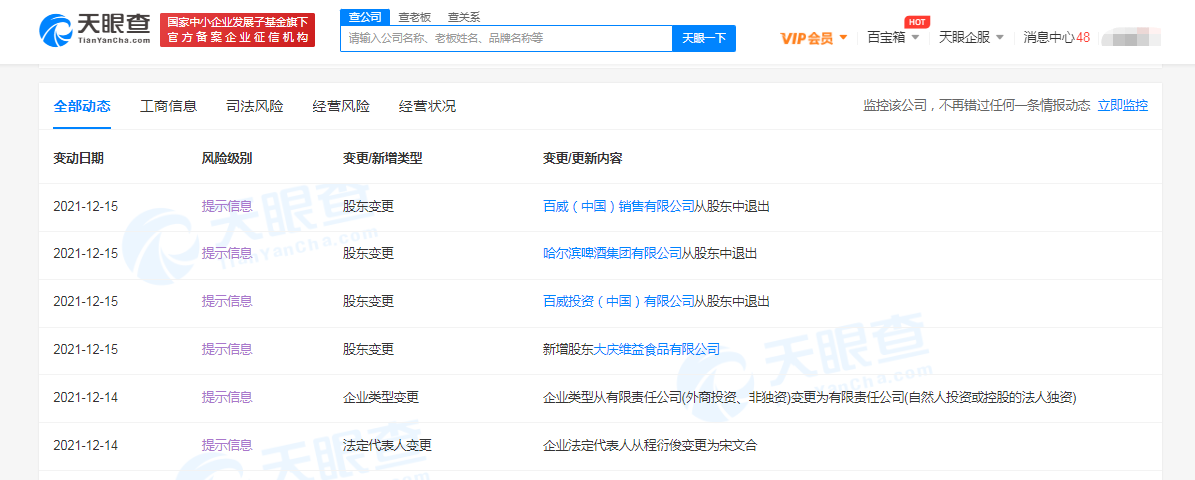Click 提示信息 in the 大庆维益食品 row

(227, 349)
